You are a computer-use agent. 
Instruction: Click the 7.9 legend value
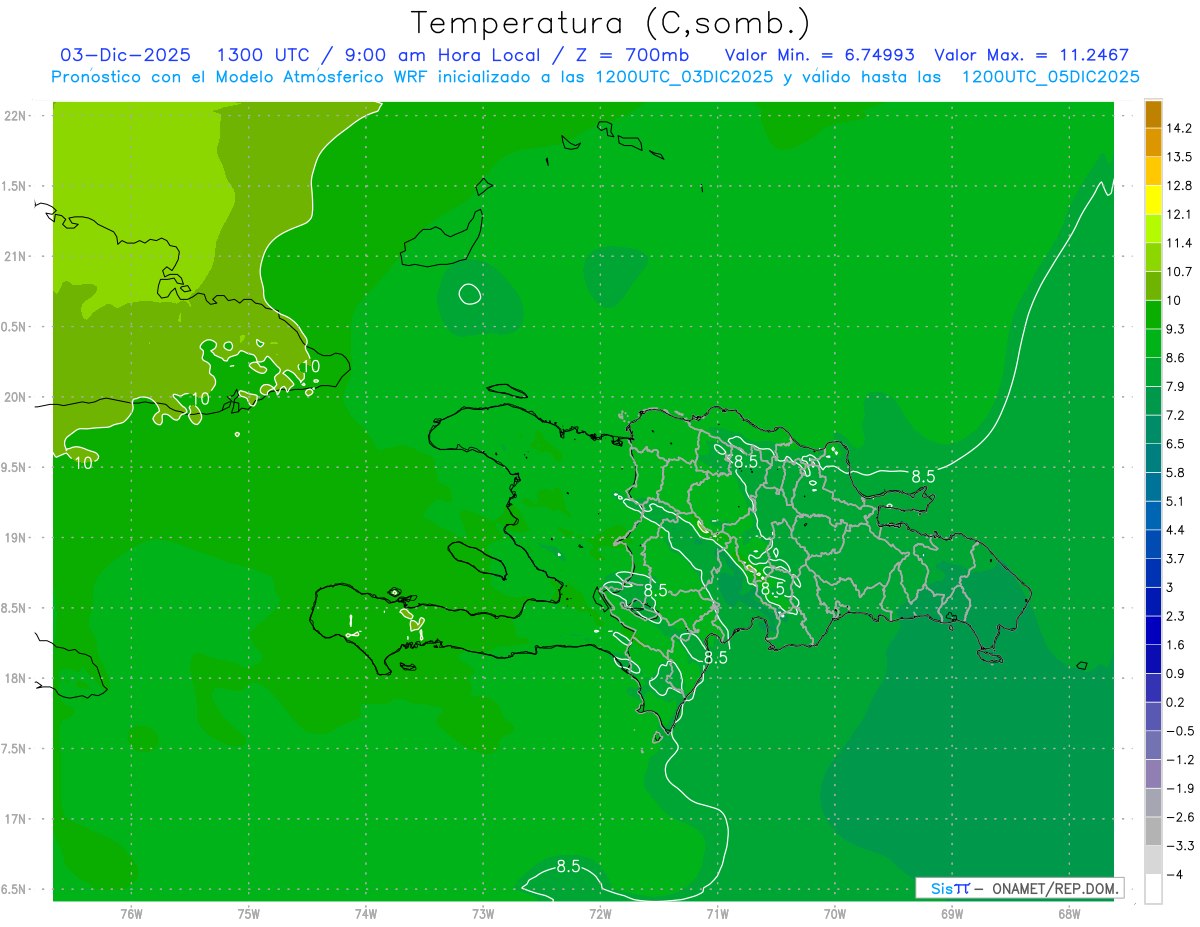coord(1176,387)
